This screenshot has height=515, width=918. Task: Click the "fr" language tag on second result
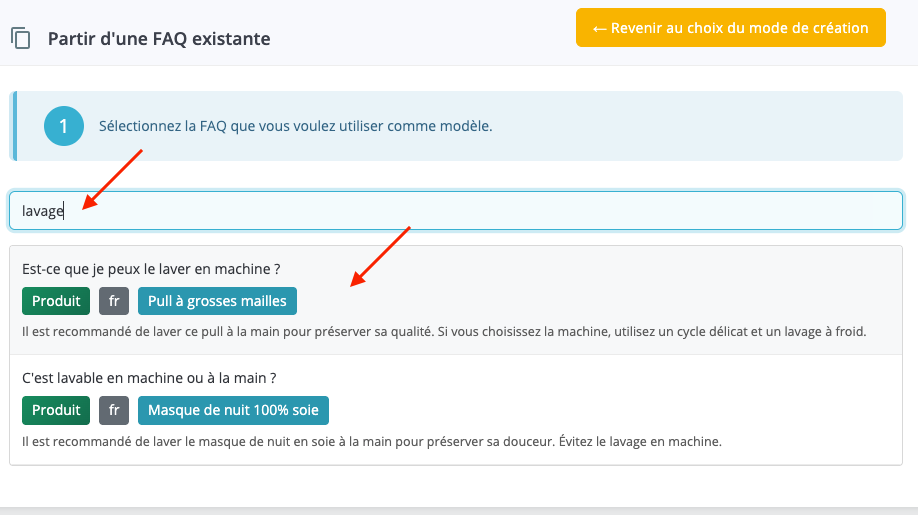(114, 410)
